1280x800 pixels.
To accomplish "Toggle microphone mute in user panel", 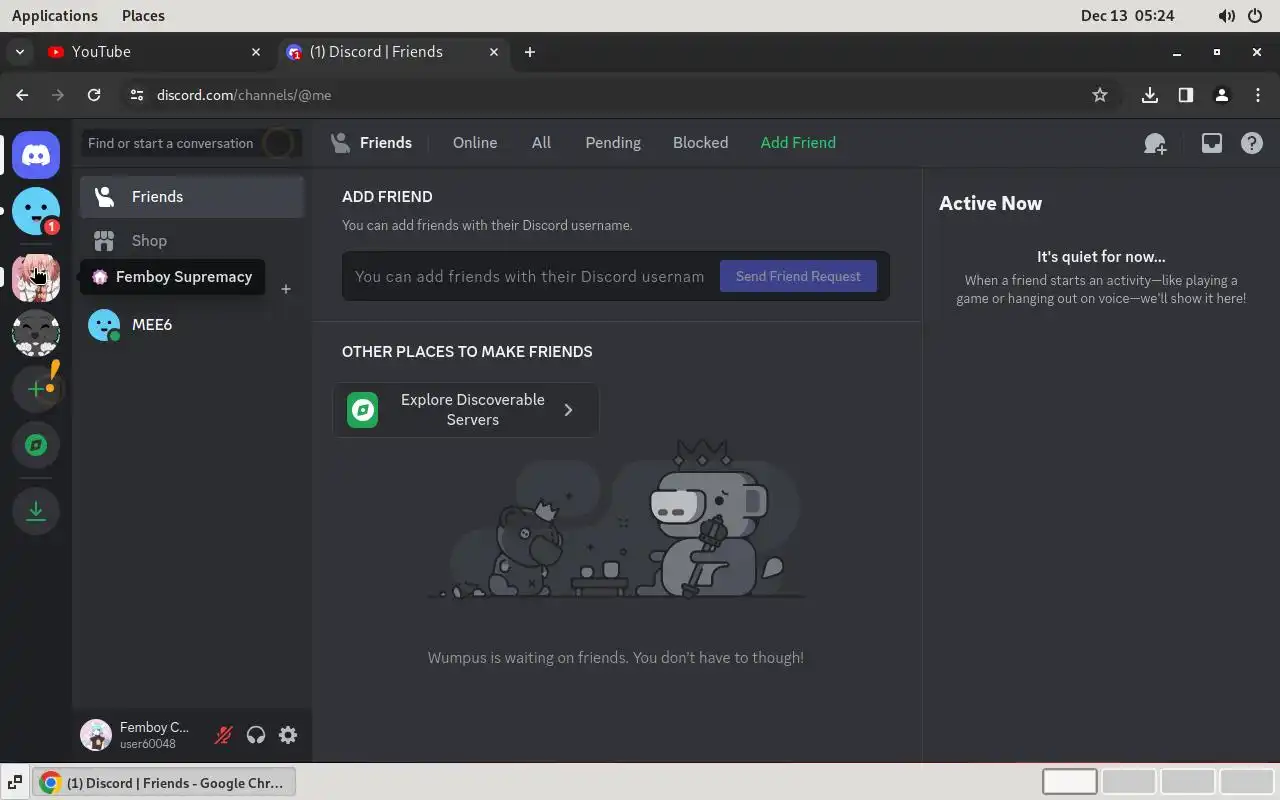I will pos(224,735).
